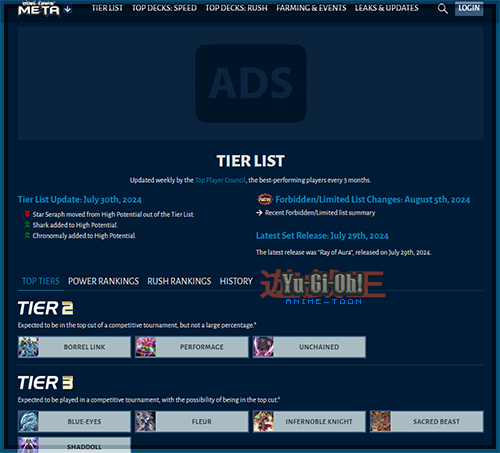Select the Unchained deck artwork icon
The image size is (500, 453).
(263, 347)
